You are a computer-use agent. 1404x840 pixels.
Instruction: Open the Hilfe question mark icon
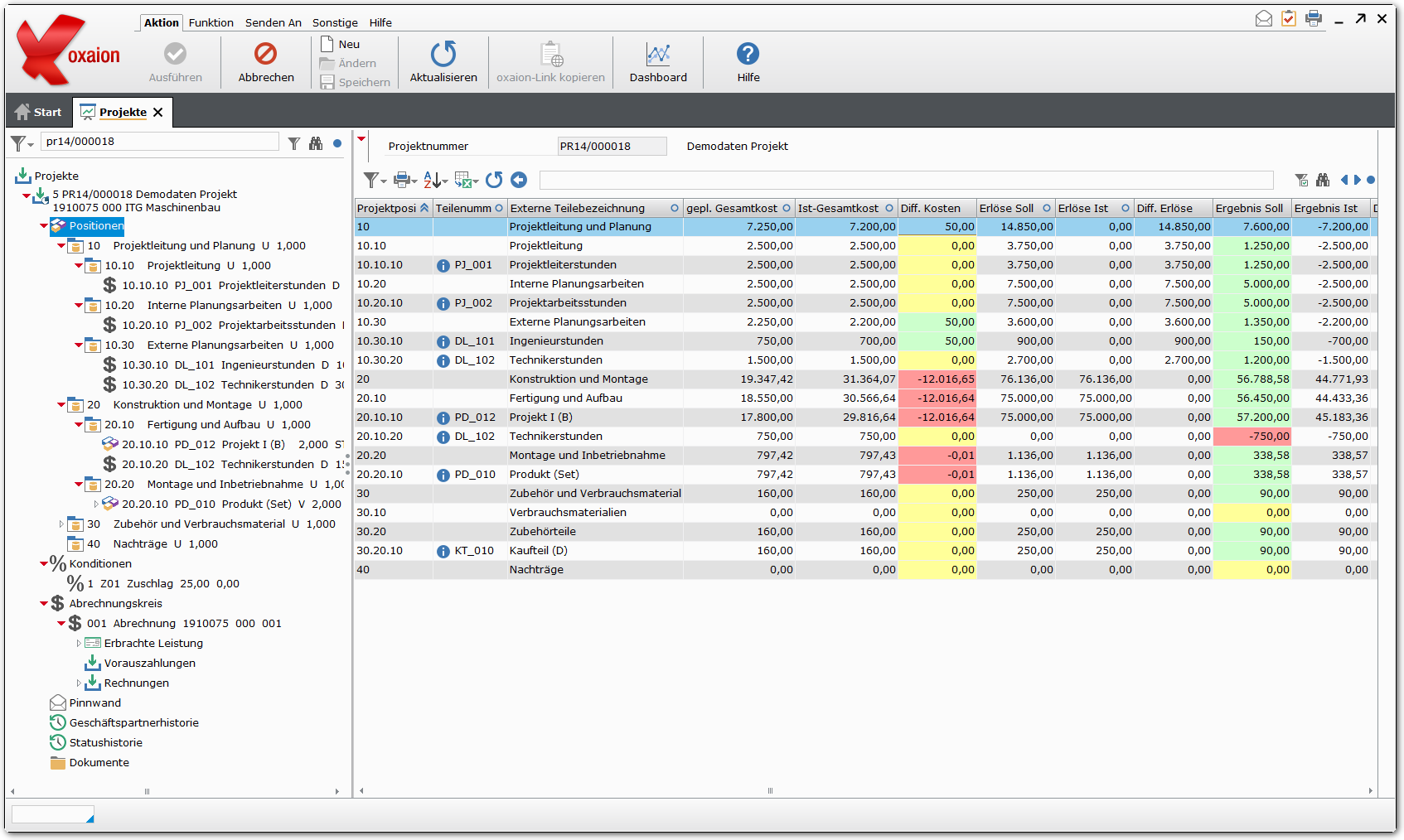748,54
